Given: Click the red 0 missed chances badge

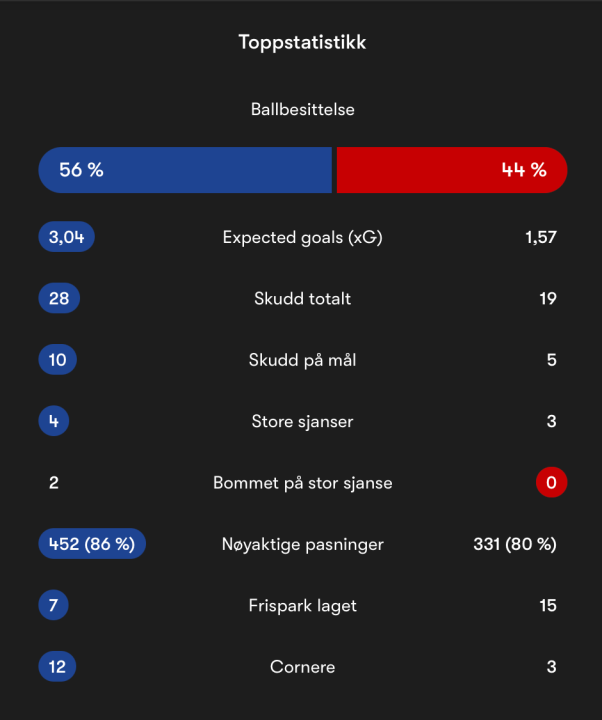Looking at the screenshot, I should (x=551, y=483).
